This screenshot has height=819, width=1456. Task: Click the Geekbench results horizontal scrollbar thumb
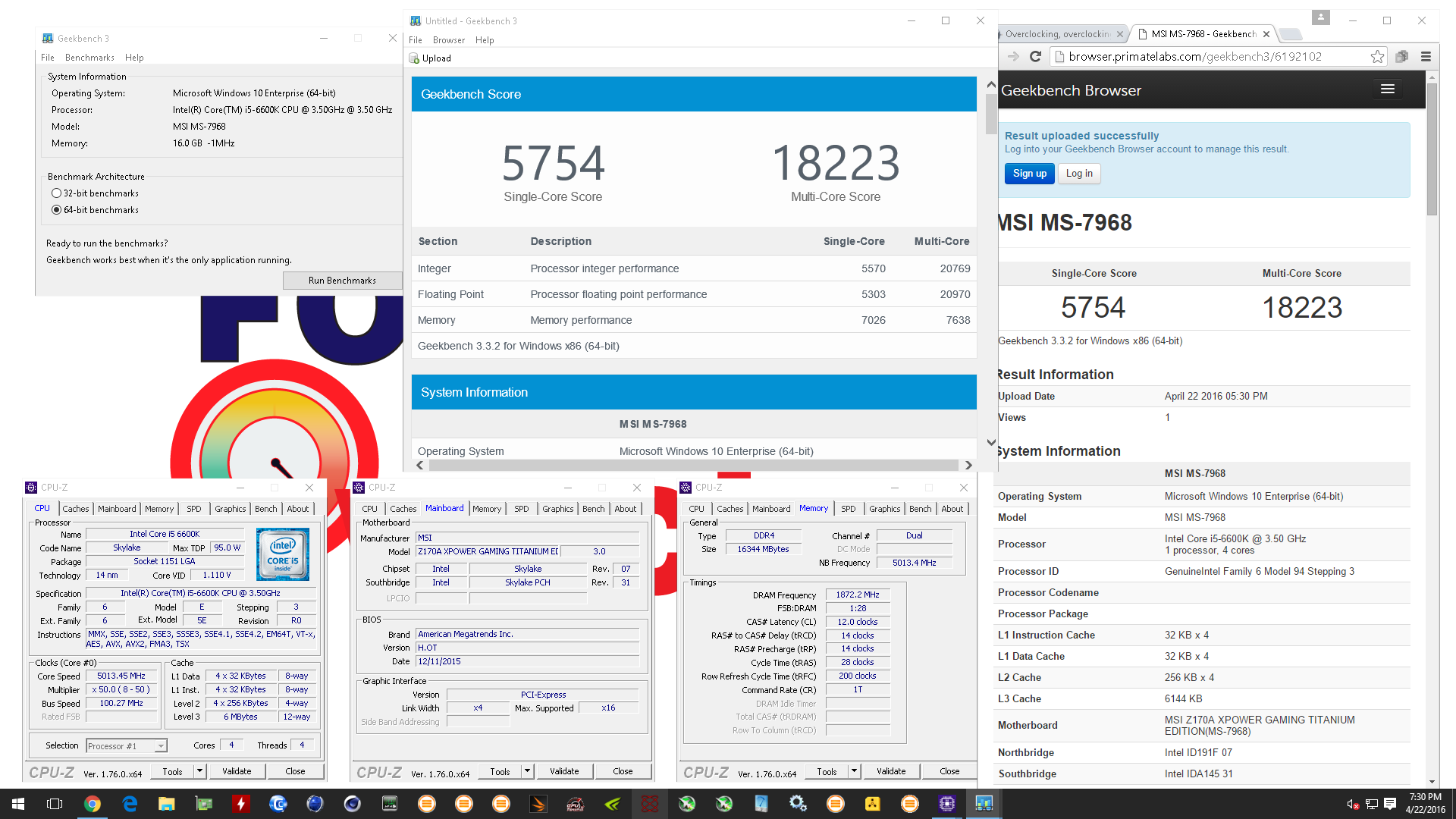click(694, 465)
